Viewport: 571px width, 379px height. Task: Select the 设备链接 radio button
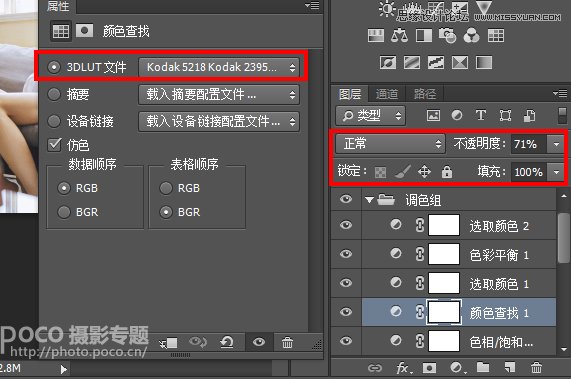[54, 121]
